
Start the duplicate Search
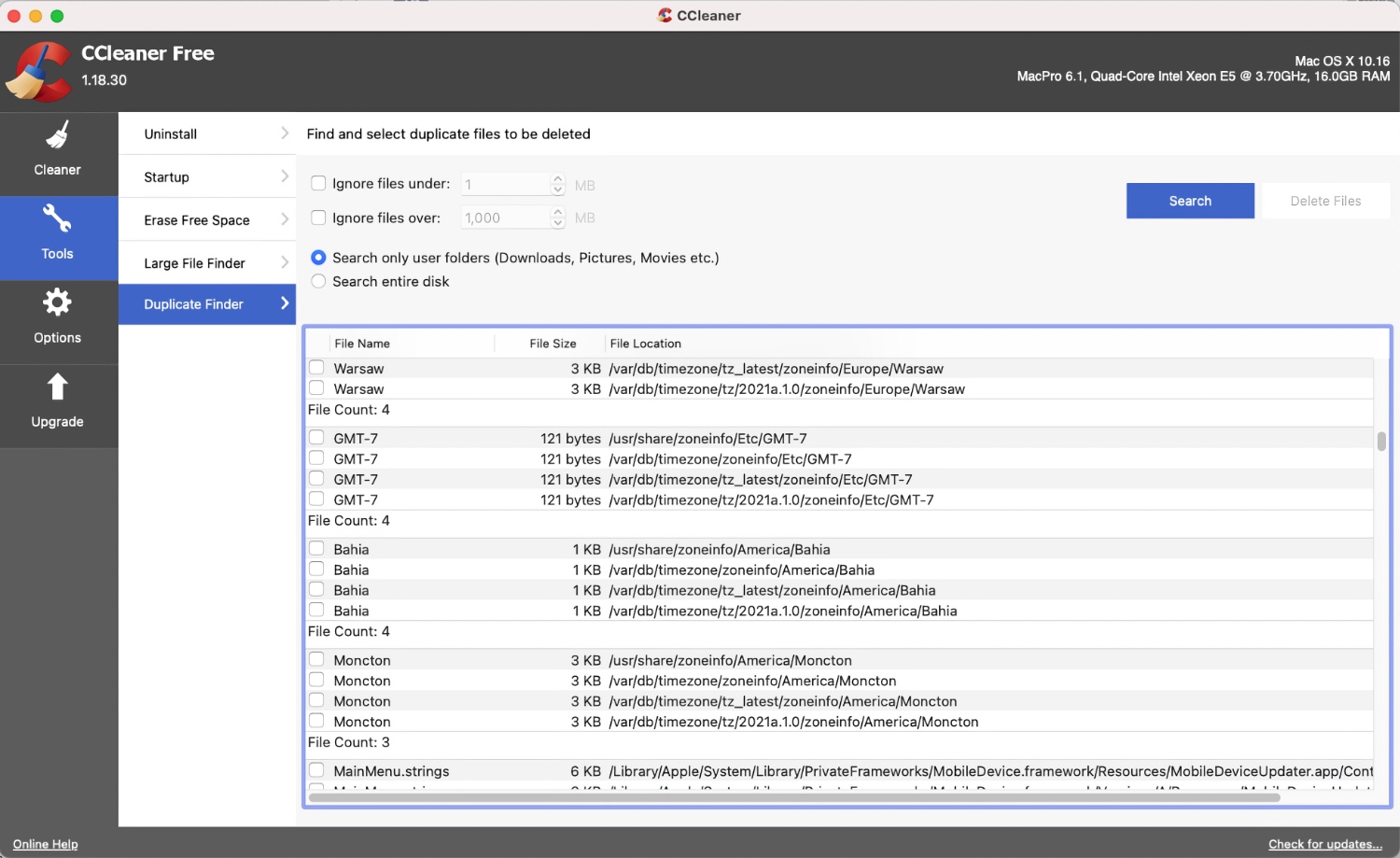click(x=1190, y=201)
